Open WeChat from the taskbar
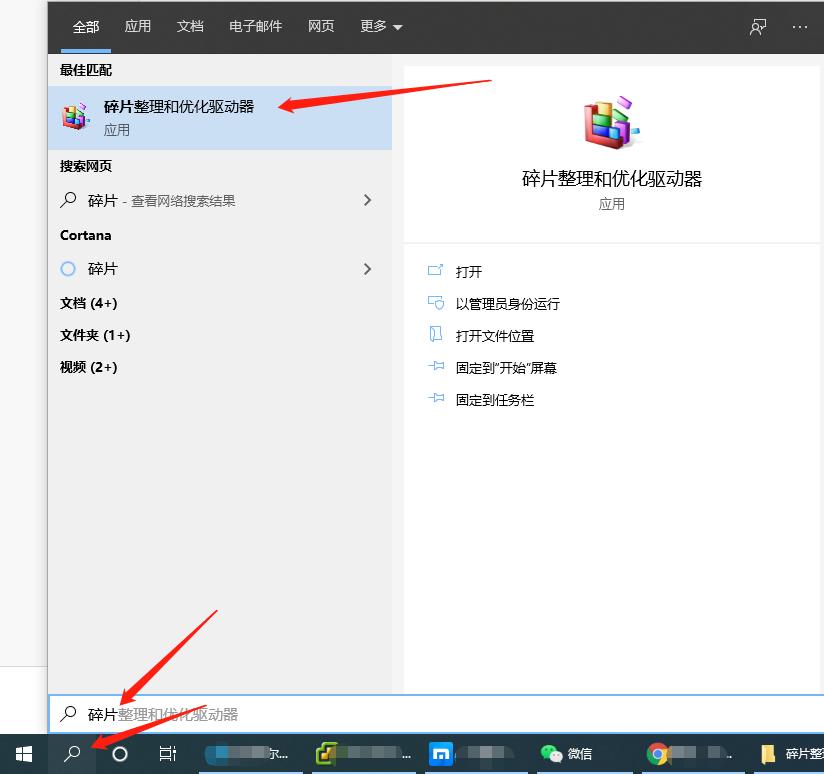 pyautogui.click(x=551, y=753)
